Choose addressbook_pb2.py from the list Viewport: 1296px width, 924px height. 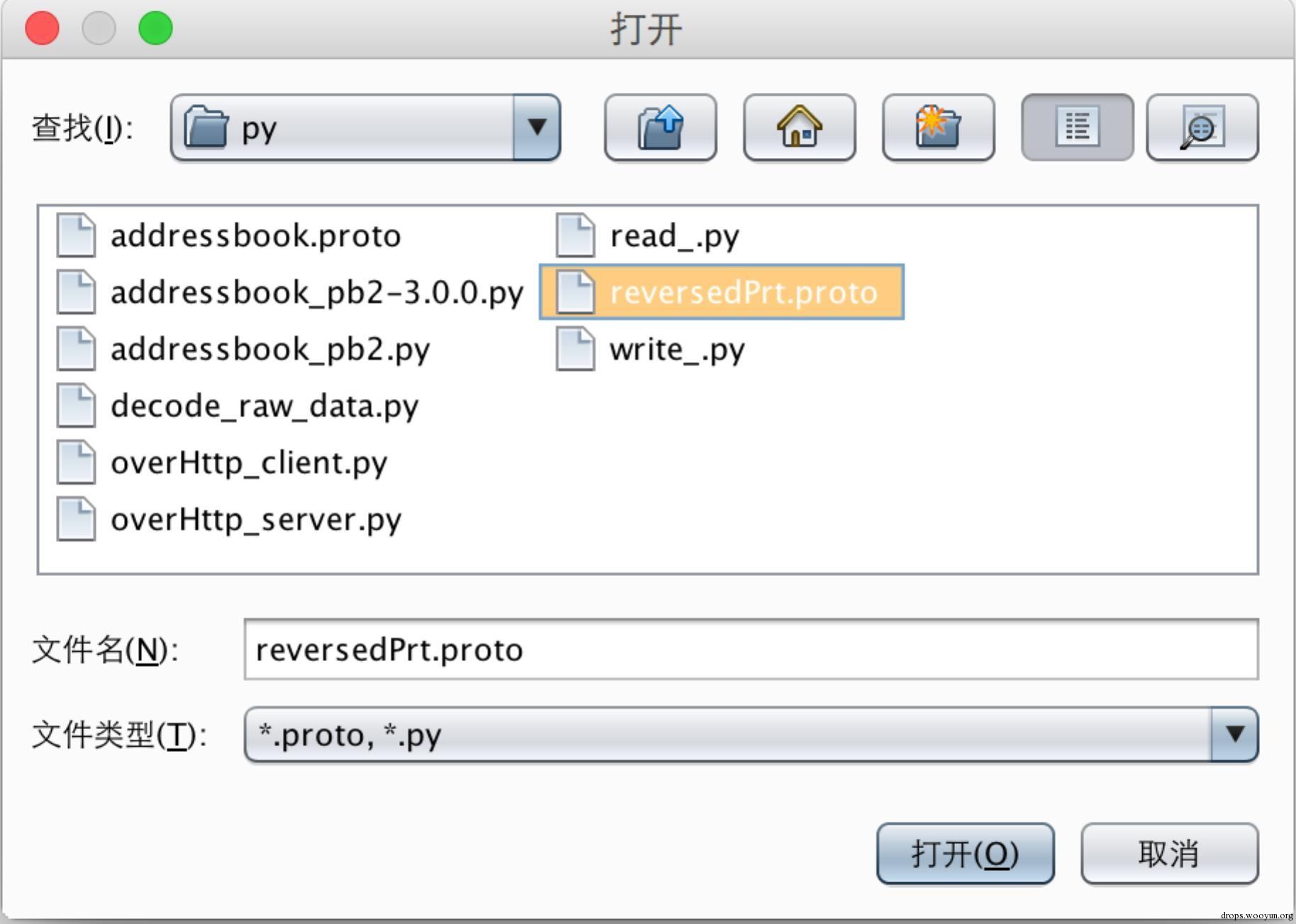pyautogui.click(x=269, y=349)
